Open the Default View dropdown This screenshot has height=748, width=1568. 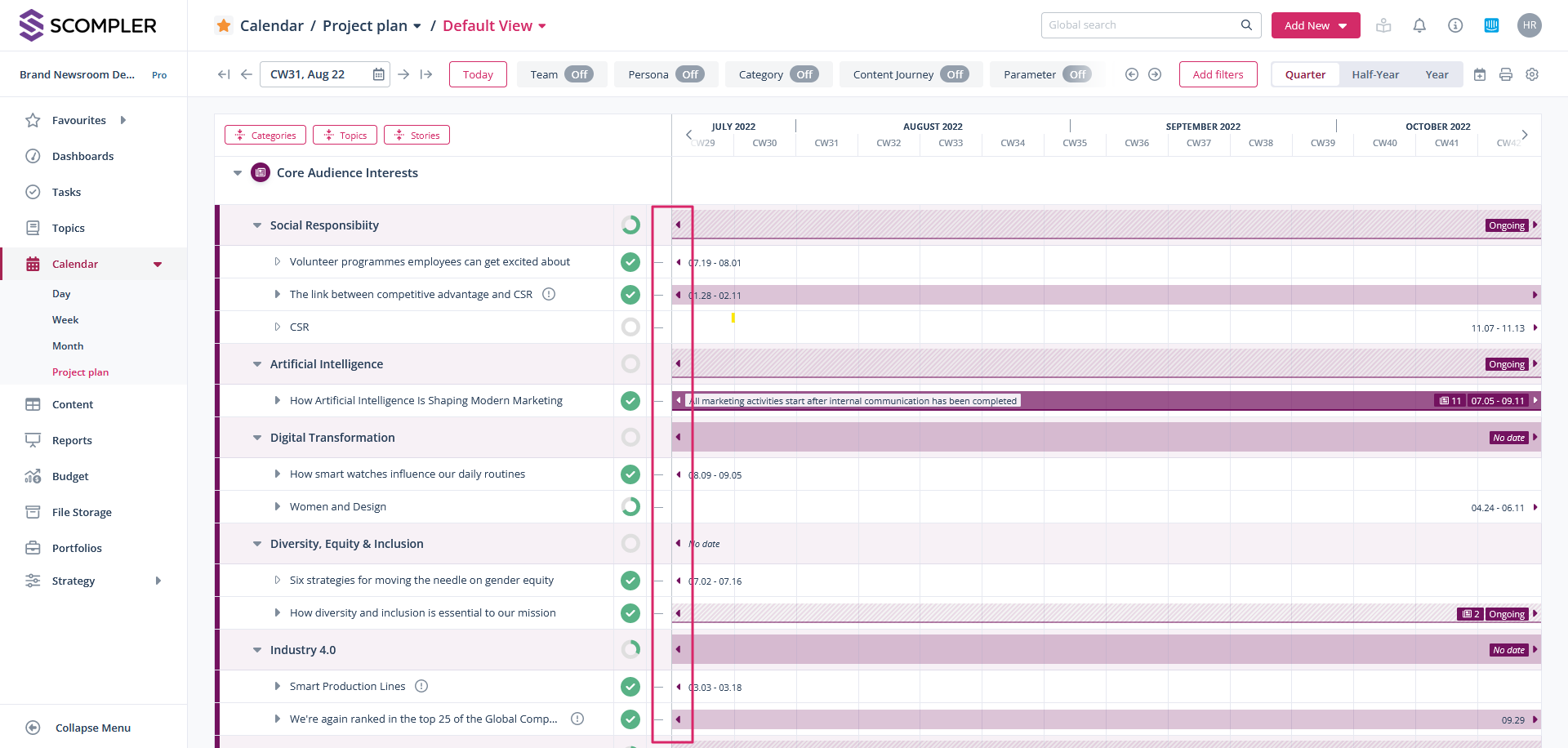coord(494,26)
